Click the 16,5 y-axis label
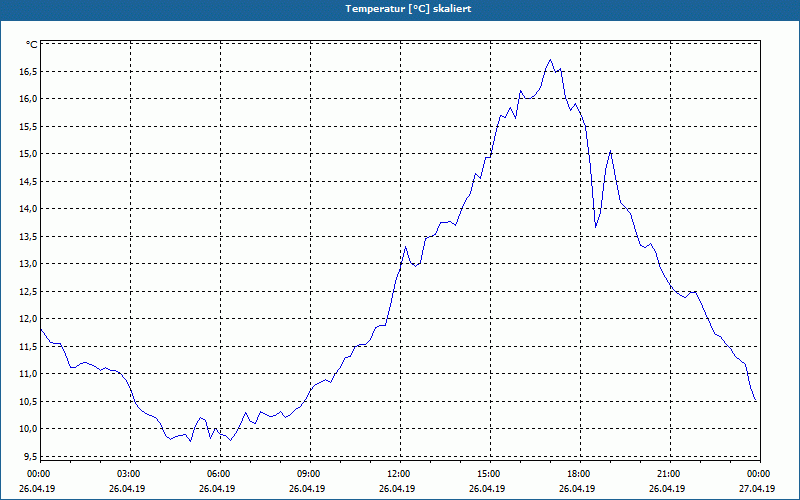This screenshot has height=500, width=800. coord(29,71)
